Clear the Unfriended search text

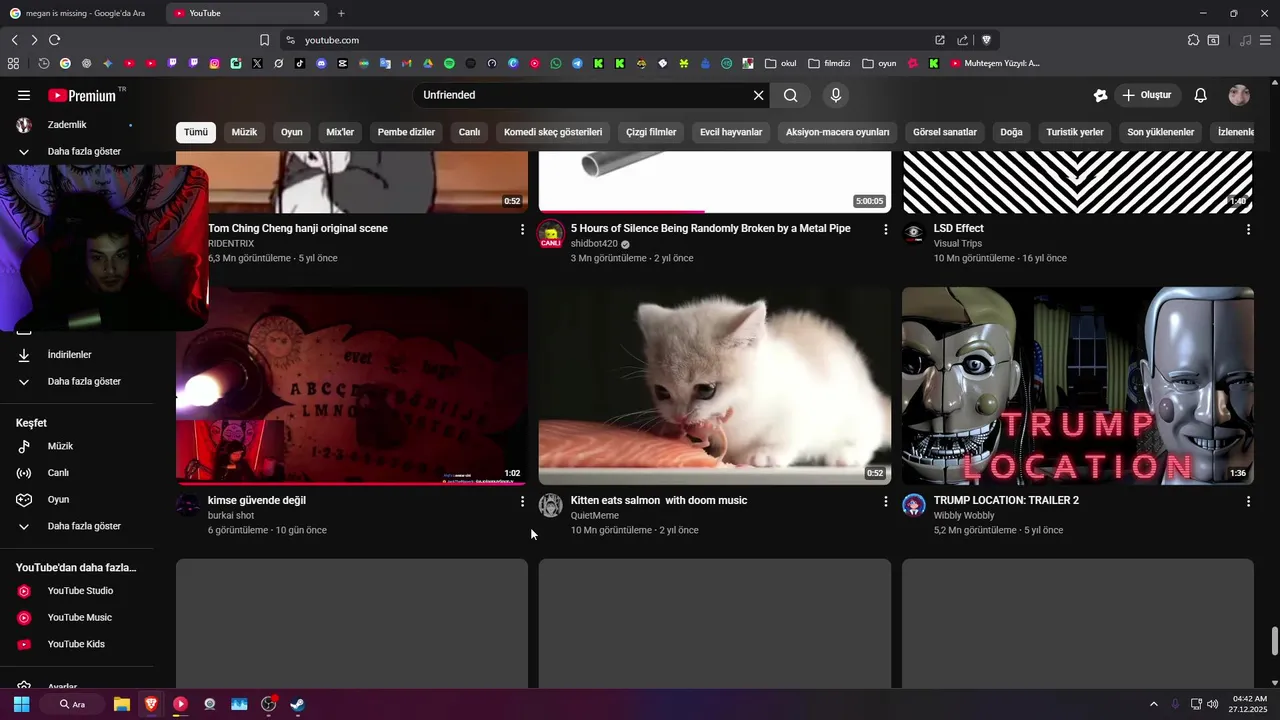[x=758, y=95]
